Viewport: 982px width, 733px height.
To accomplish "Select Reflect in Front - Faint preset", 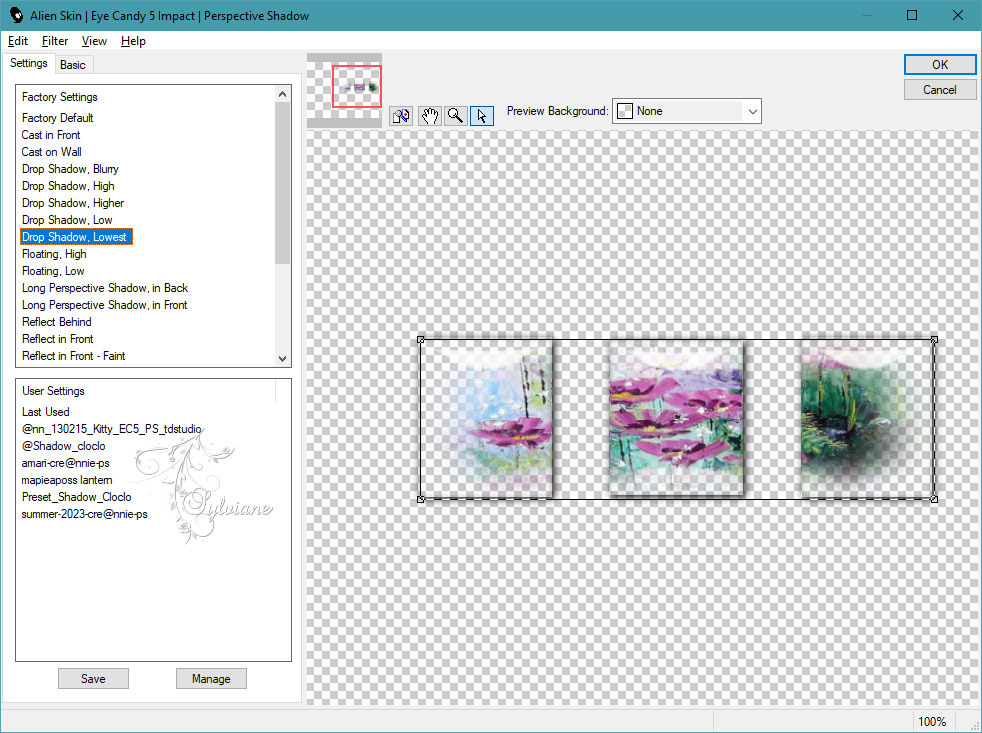I will pyautogui.click(x=73, y=355).
